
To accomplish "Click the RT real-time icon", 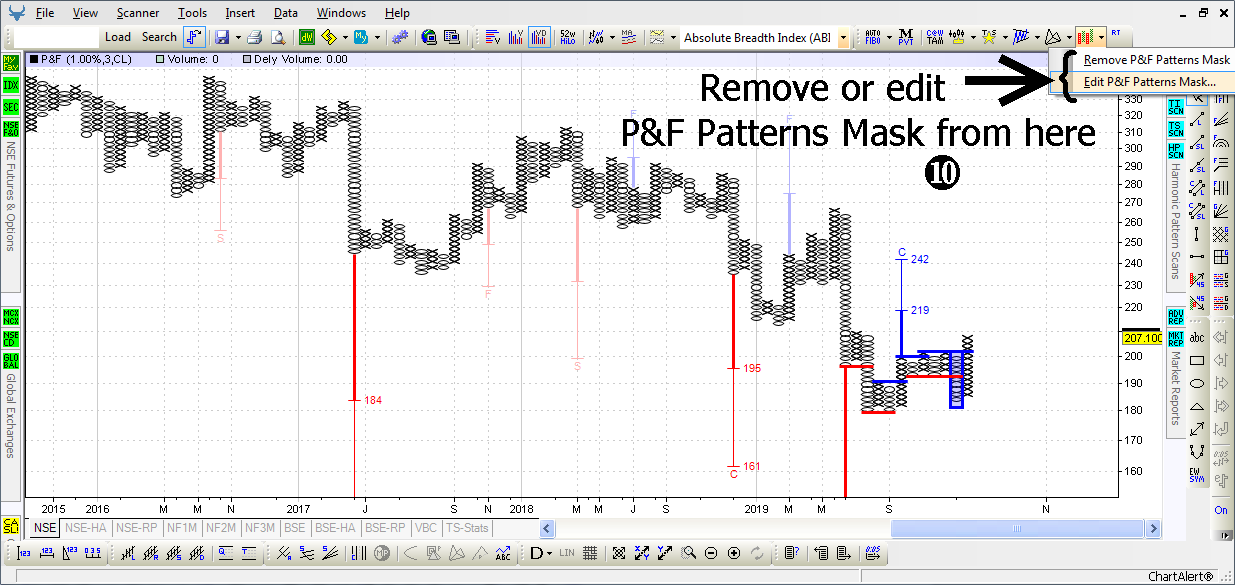I will (x=1115, y=33).
